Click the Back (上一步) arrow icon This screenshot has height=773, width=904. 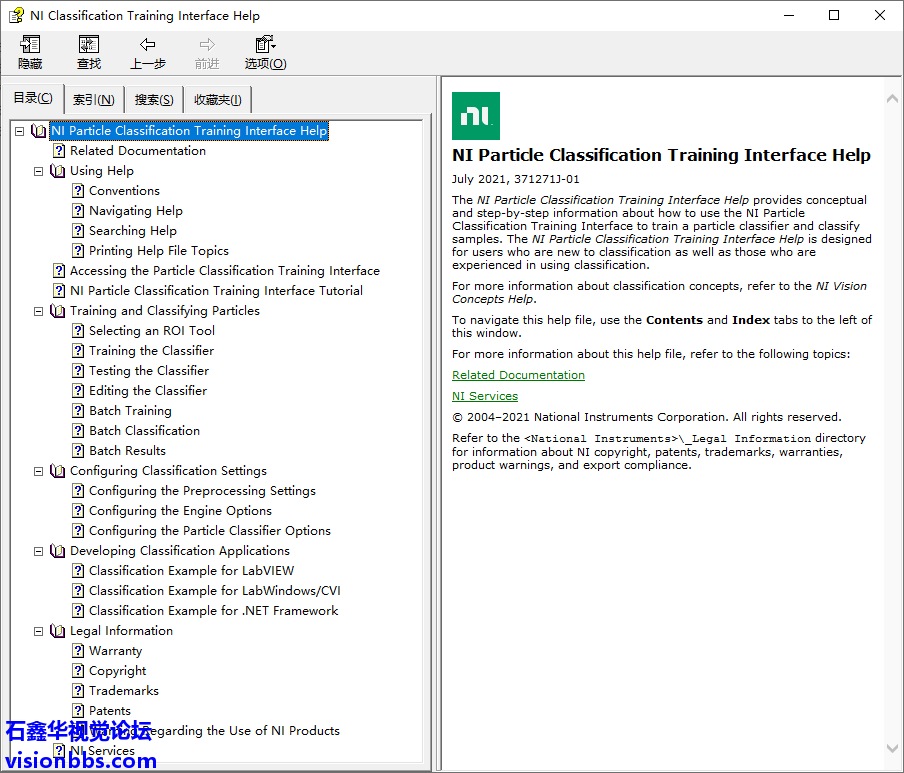pos(148,44)
